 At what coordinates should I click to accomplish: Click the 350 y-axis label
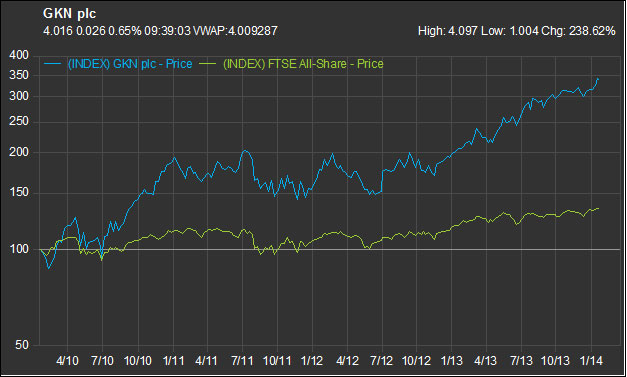coord(19,75)
